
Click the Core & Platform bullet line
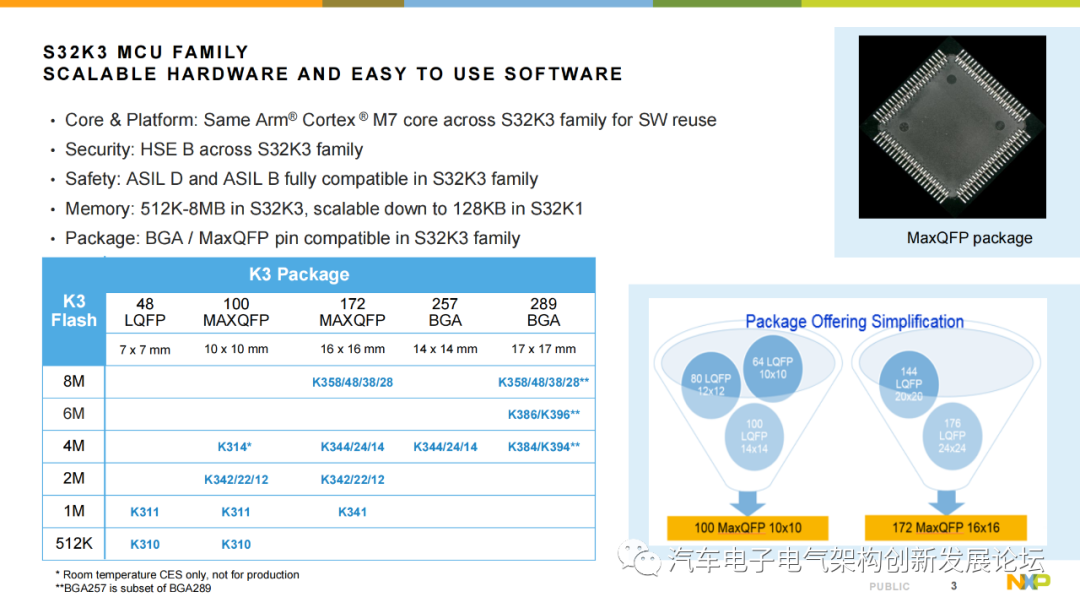391,120
